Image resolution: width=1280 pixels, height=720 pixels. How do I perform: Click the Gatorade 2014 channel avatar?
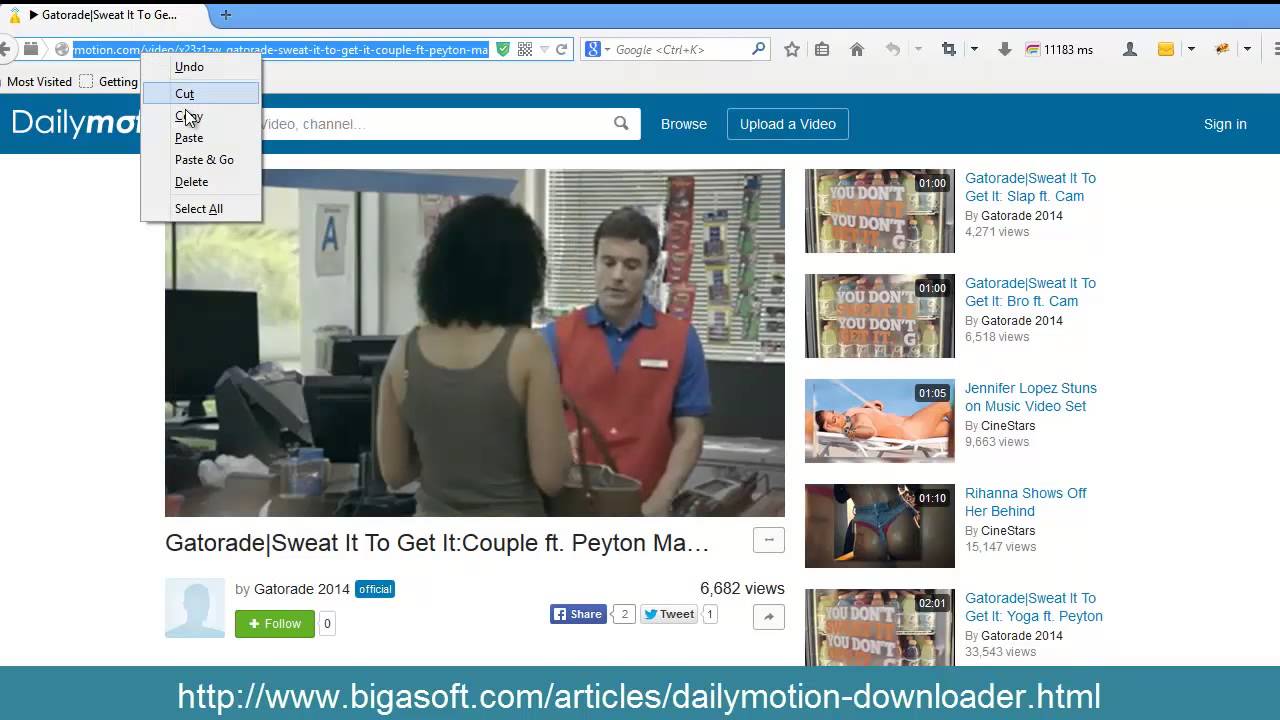click(x=195, y=608)
